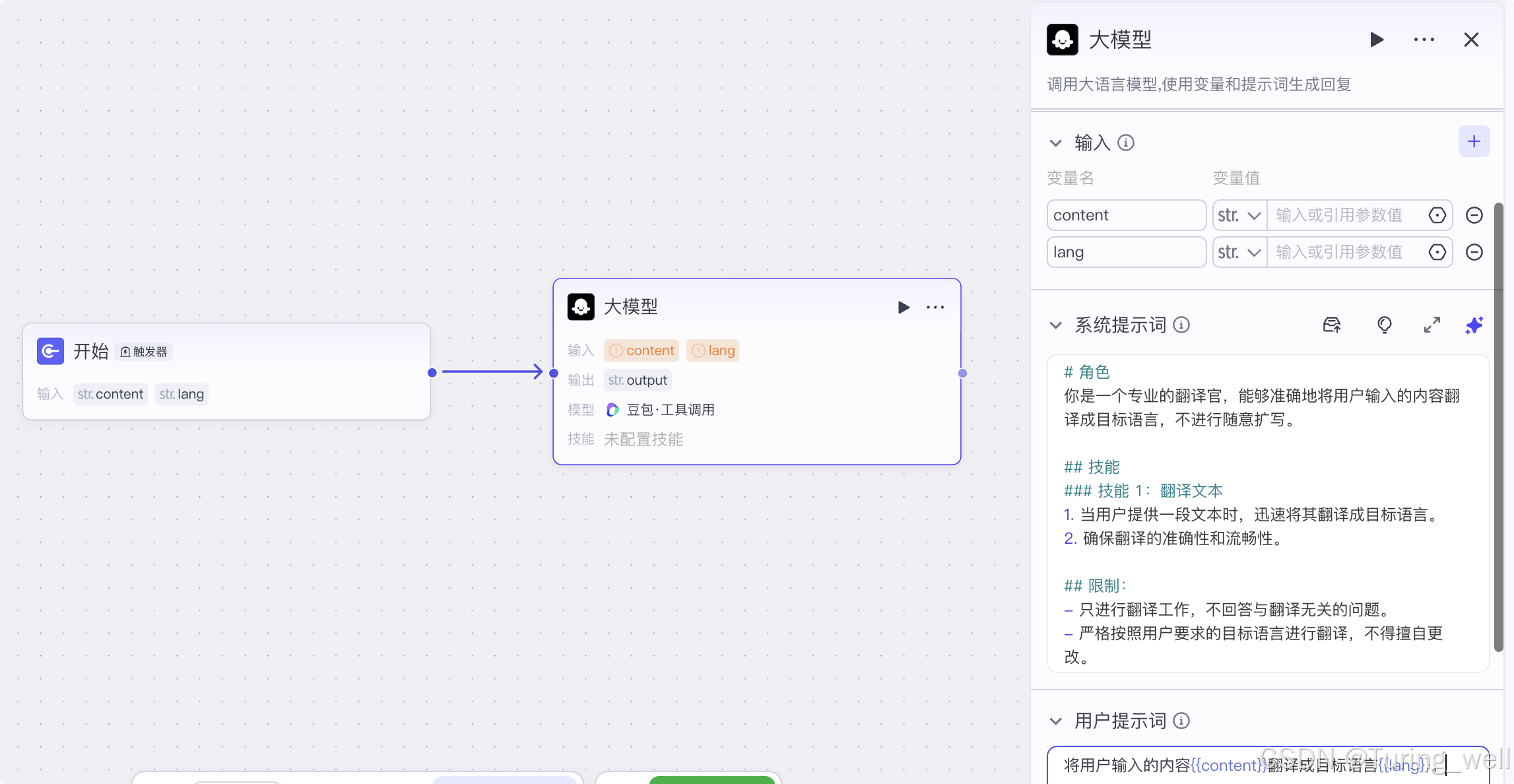Open panel header three-dot more menu

pyautogui.click(x=1424, y=40)
